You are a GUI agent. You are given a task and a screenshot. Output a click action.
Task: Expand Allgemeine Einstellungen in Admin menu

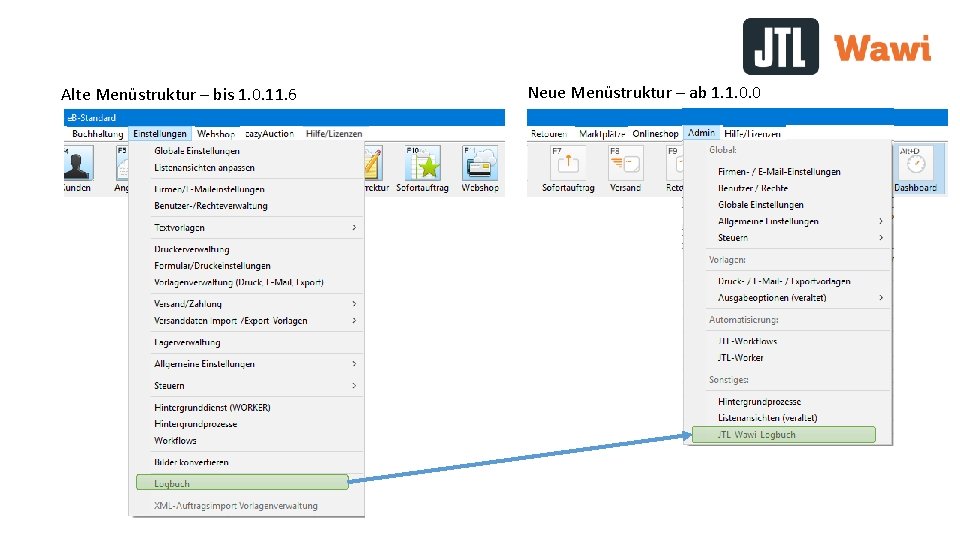tap(789, 221)
